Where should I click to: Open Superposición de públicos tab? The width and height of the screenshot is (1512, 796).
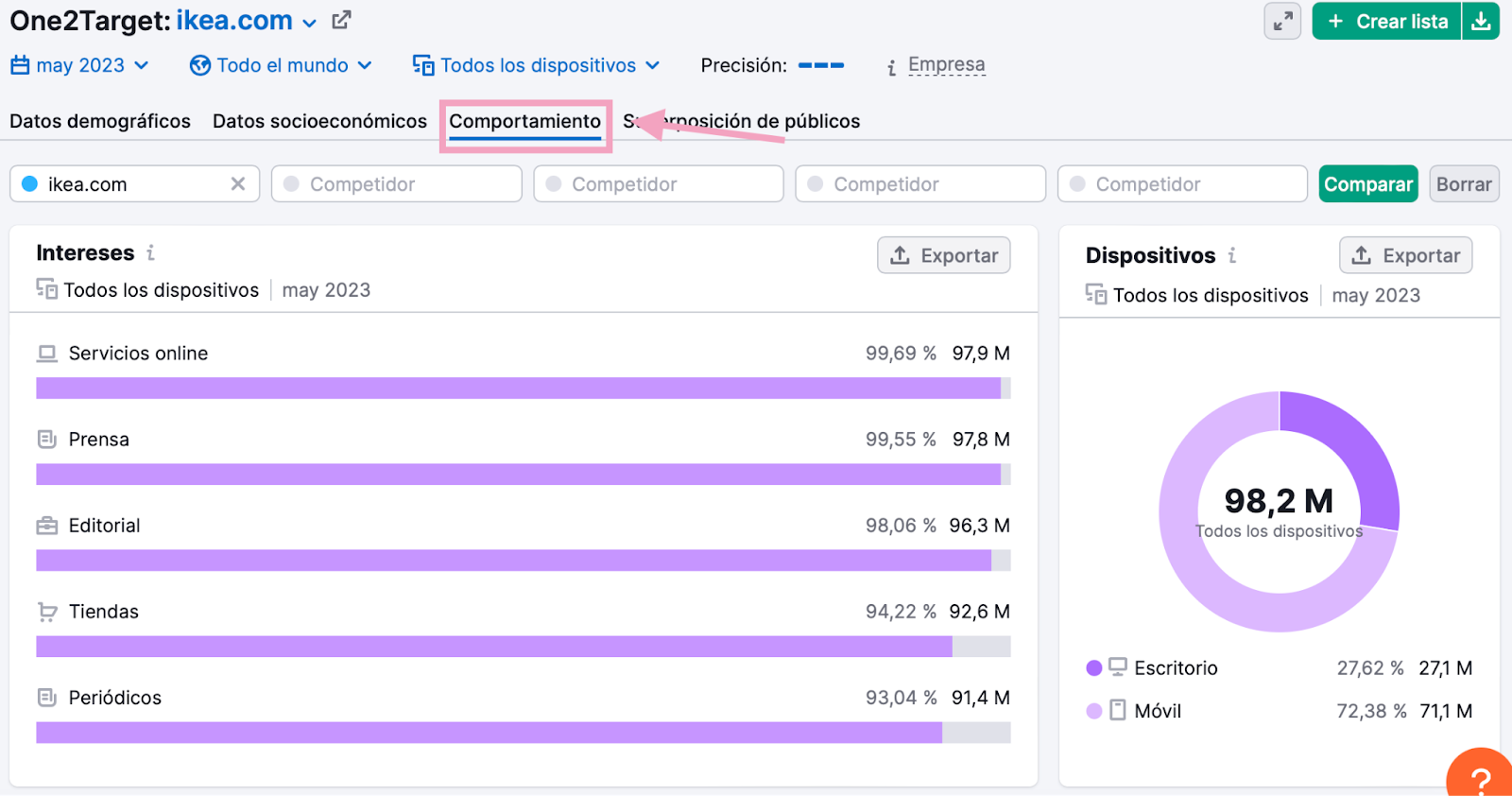click(742, 121)
